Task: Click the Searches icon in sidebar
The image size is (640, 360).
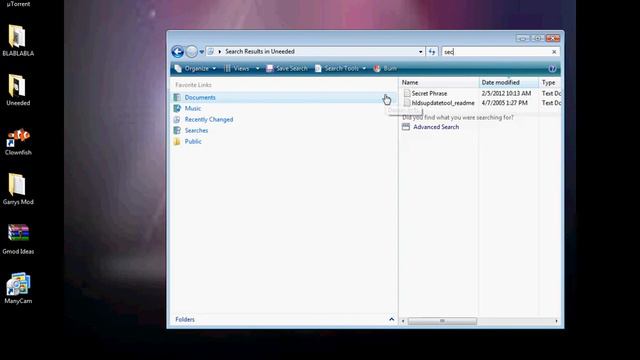Action: pos(177,130)
